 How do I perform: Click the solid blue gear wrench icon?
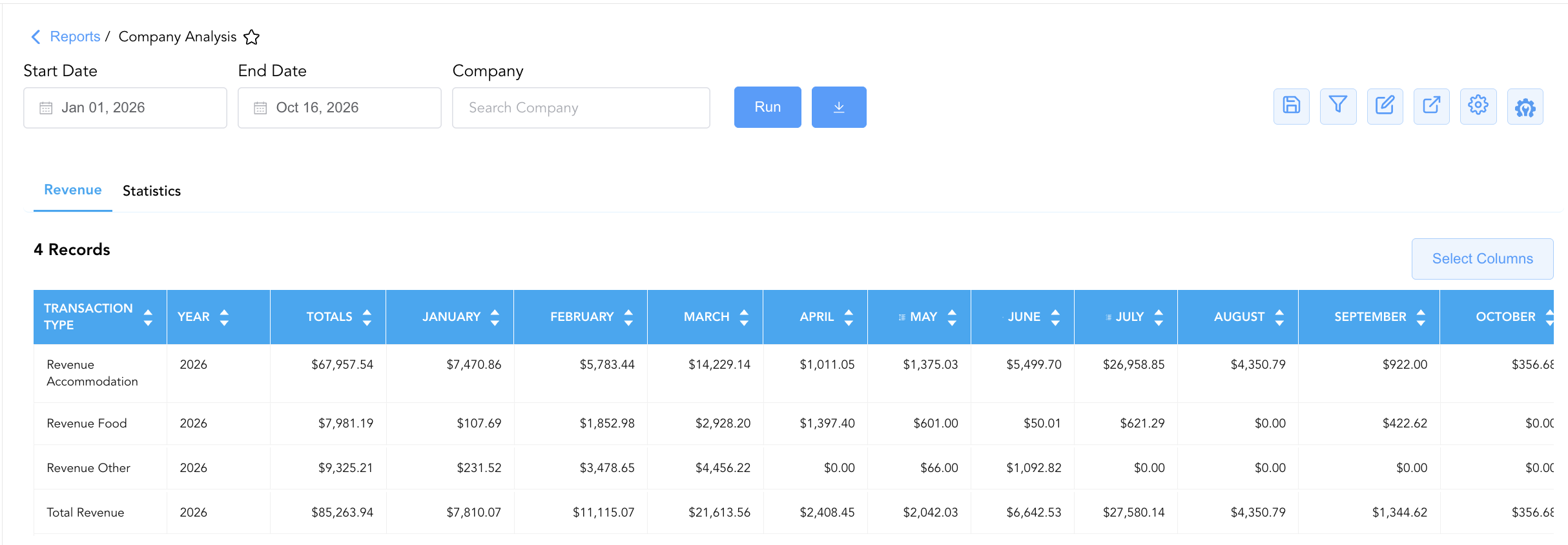click(x=1525, y=107)
